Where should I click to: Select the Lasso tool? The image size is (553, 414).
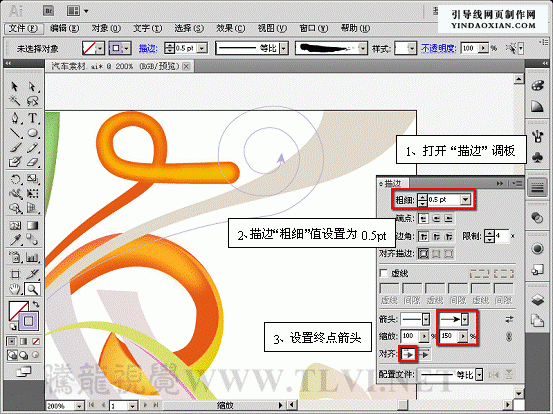(32, 101)
